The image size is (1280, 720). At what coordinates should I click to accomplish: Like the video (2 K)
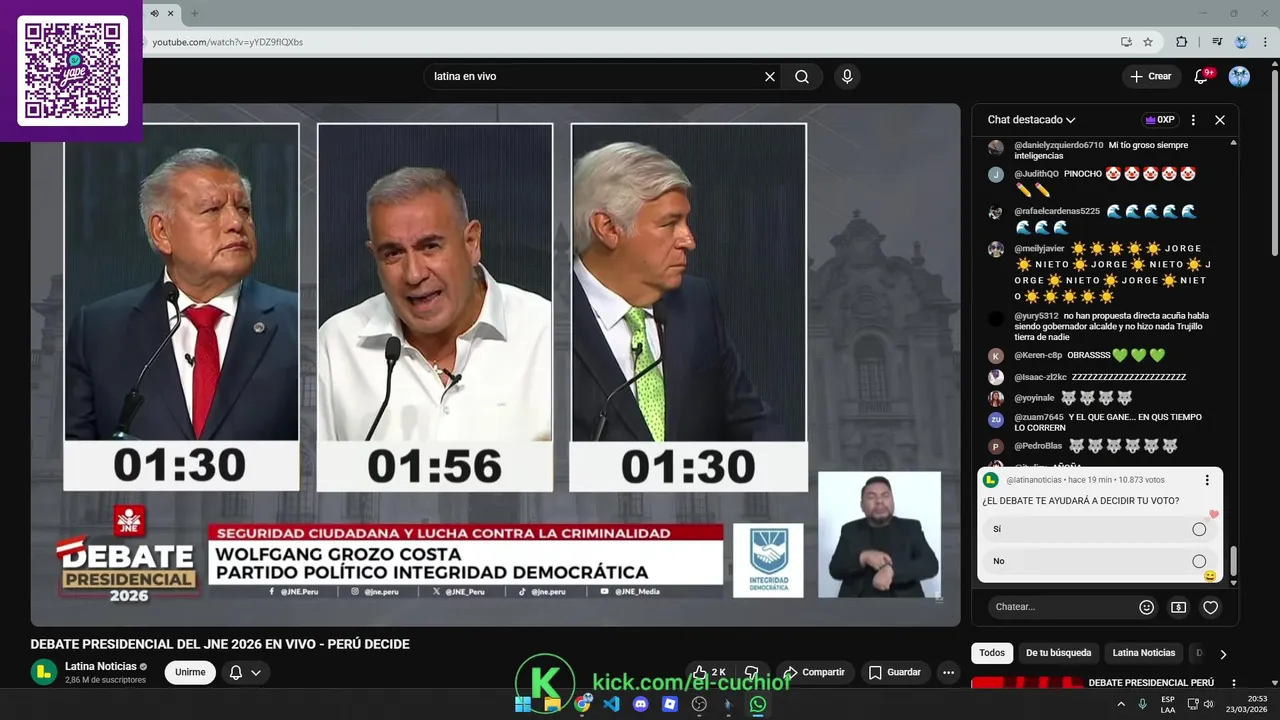[709, 673]
